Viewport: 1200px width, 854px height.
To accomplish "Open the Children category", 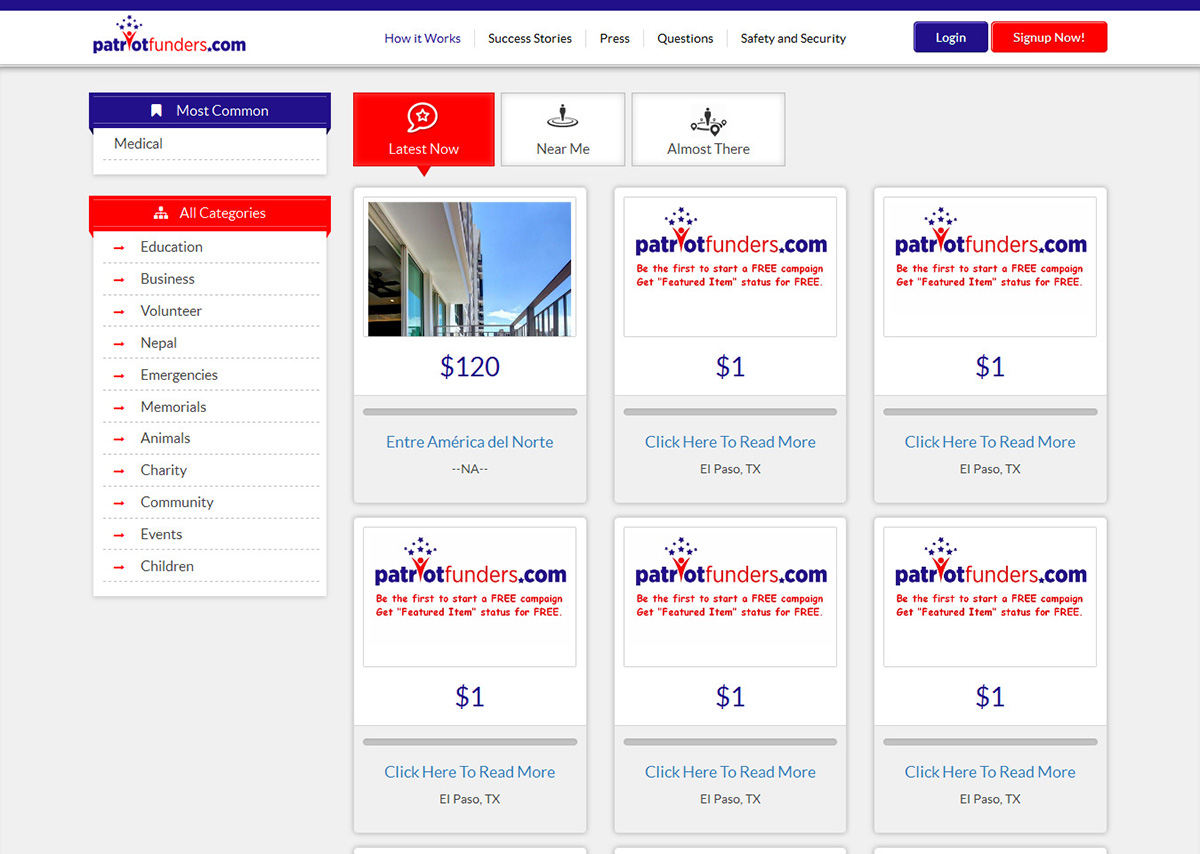I will coord(167,566).
